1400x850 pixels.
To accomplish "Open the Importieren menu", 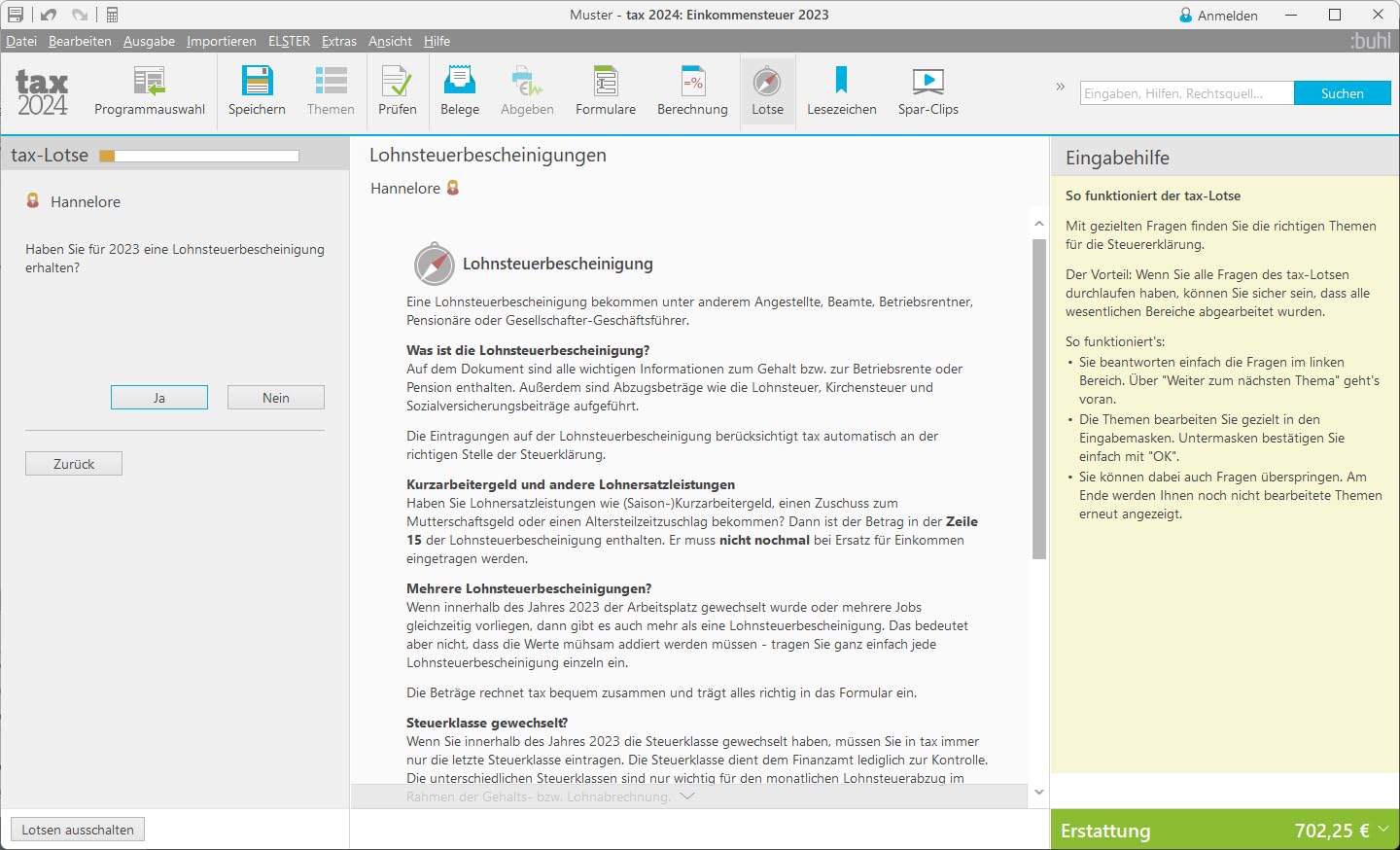I will click(222, 41).
